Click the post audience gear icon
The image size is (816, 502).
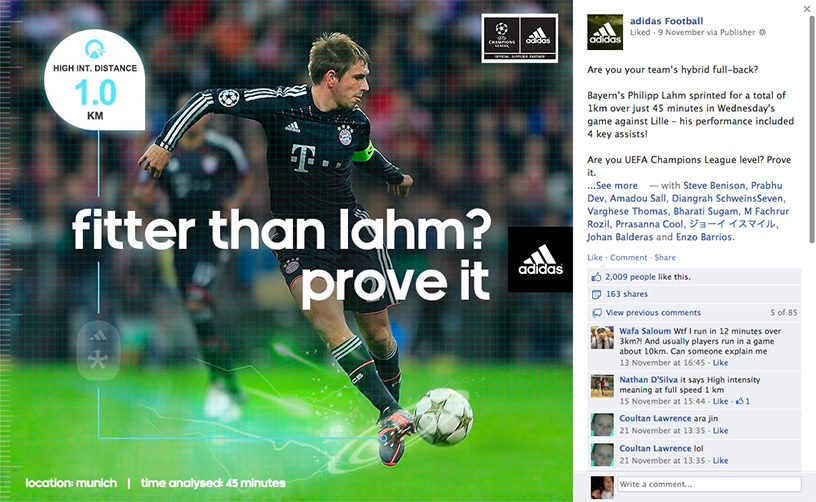pos(762,32)
